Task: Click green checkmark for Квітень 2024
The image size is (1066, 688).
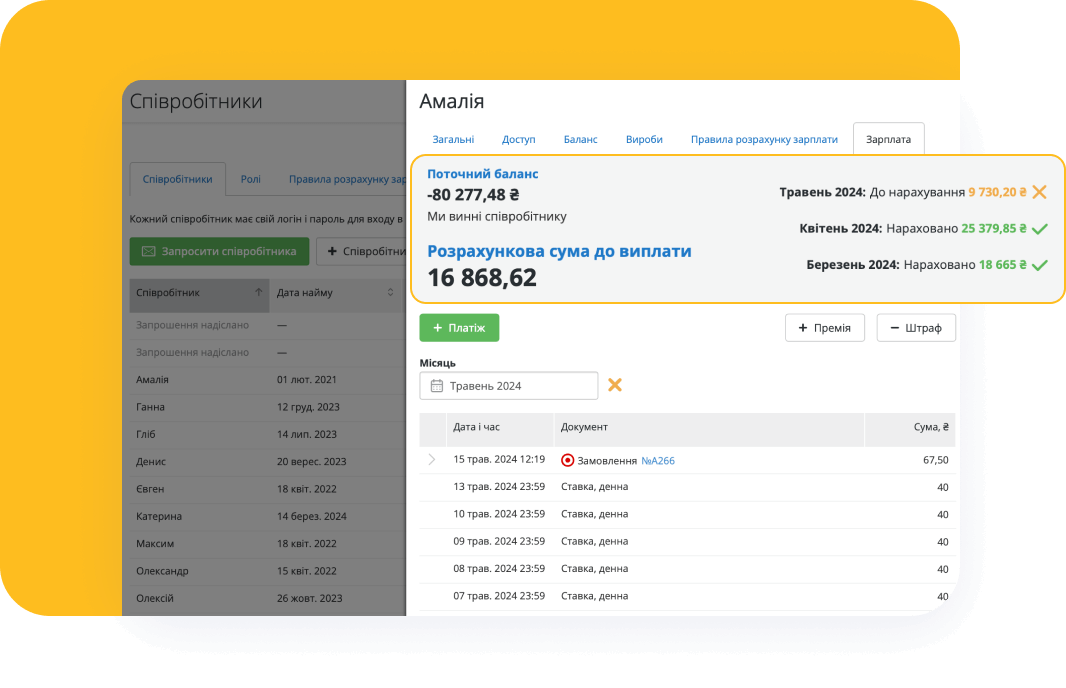Action: [1039, 229]
